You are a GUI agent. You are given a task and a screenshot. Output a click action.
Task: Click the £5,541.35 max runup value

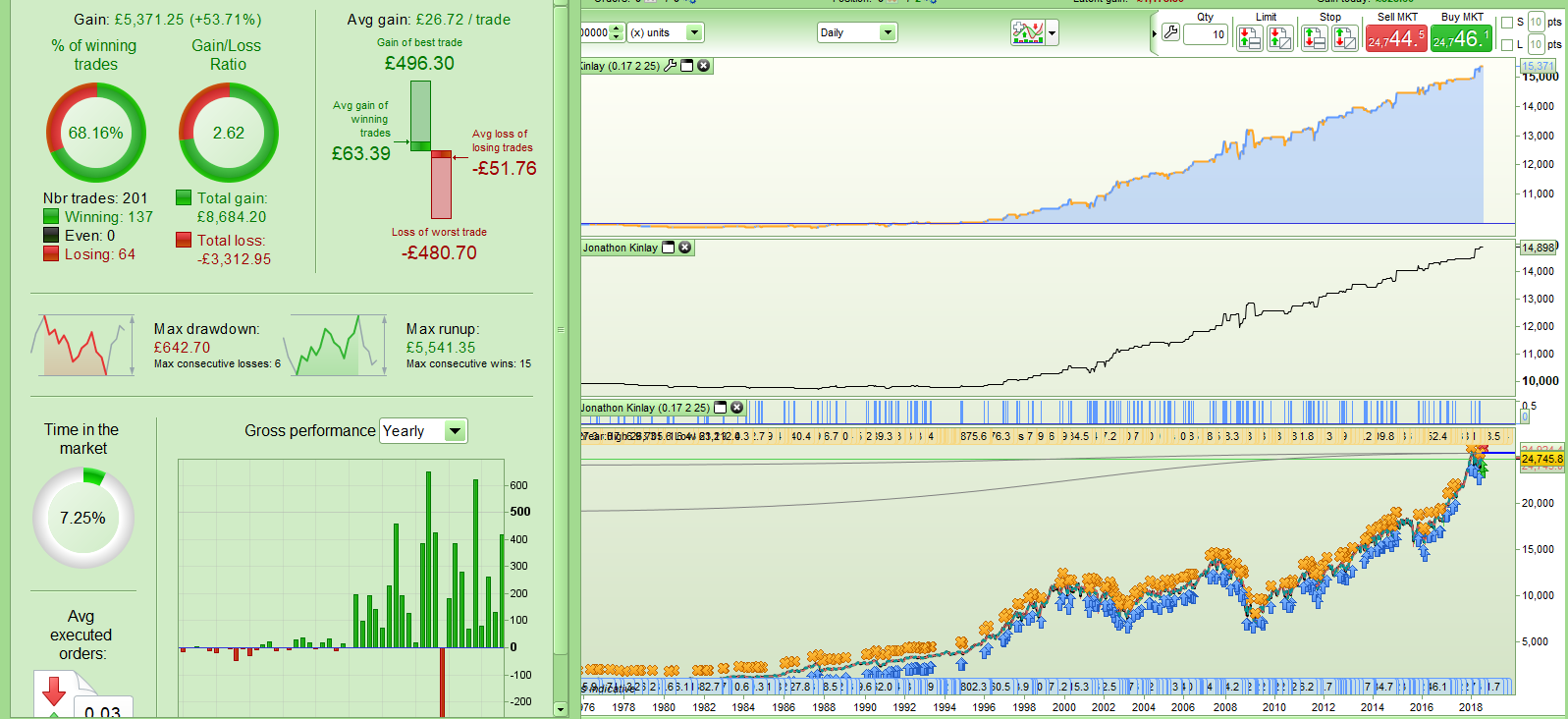coord(441,348)
